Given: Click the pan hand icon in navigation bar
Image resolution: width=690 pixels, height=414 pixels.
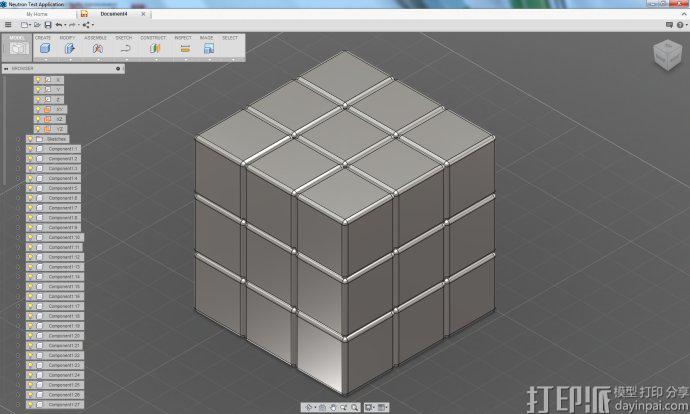Looking at the screenshot, I should (333, 407).
